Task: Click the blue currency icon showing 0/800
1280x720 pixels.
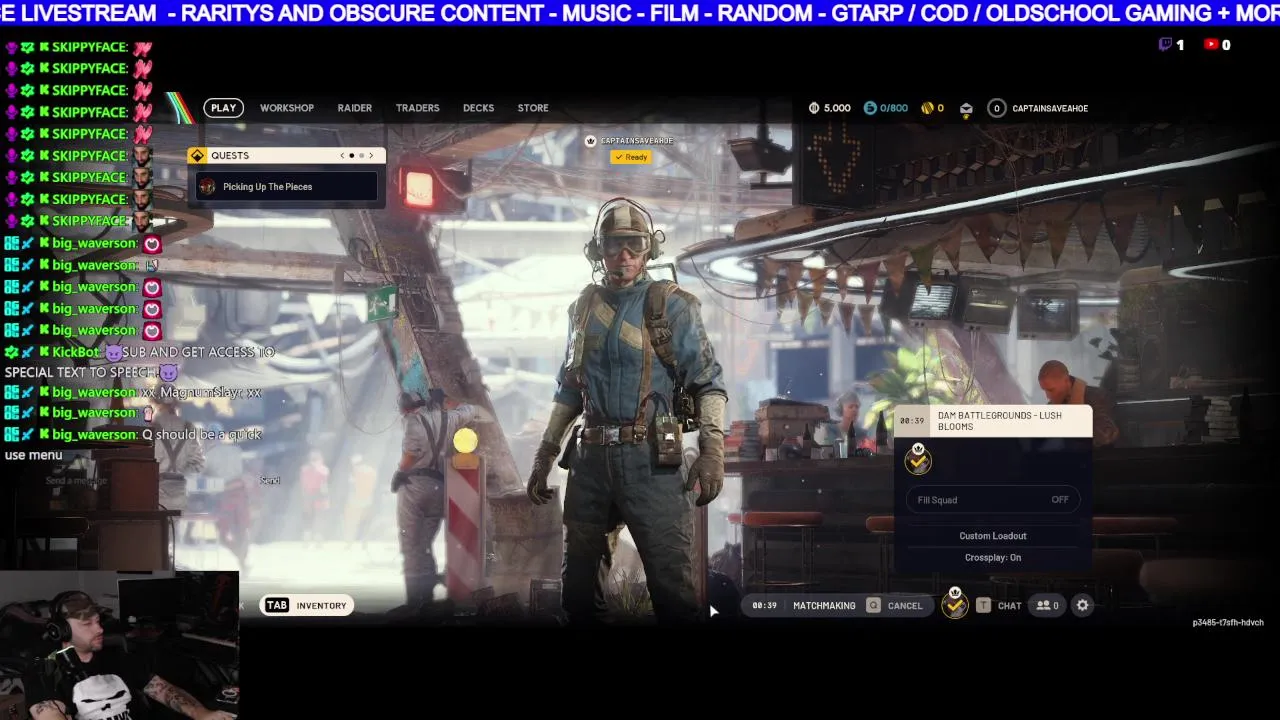Action: tap(870, 108)
